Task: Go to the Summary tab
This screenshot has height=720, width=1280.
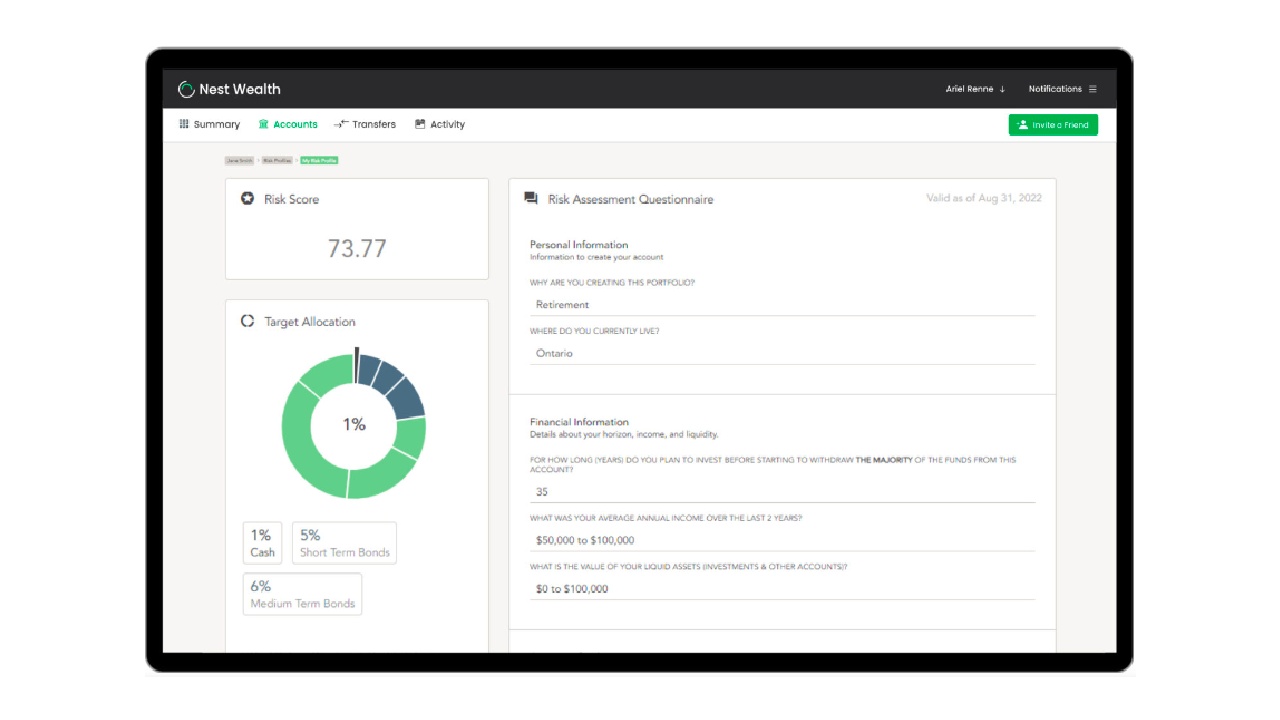Action: point(216,125)
